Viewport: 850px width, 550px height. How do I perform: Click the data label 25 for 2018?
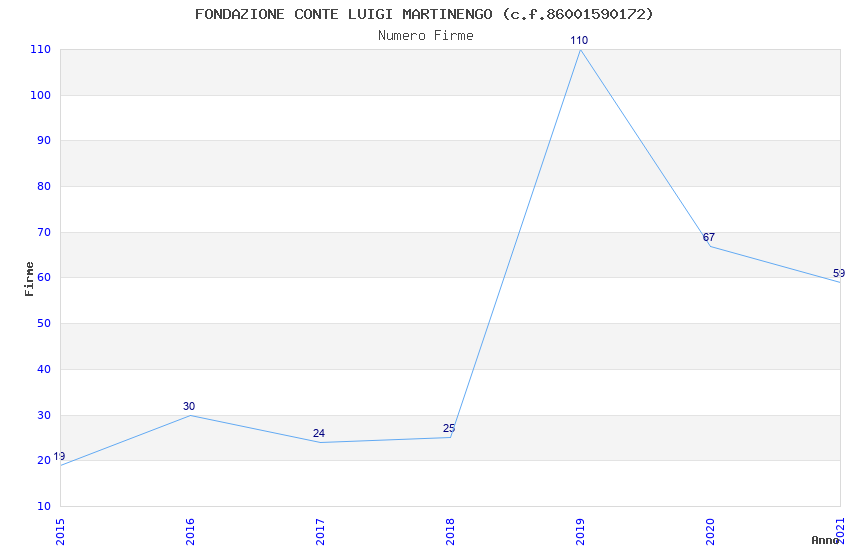449,429
